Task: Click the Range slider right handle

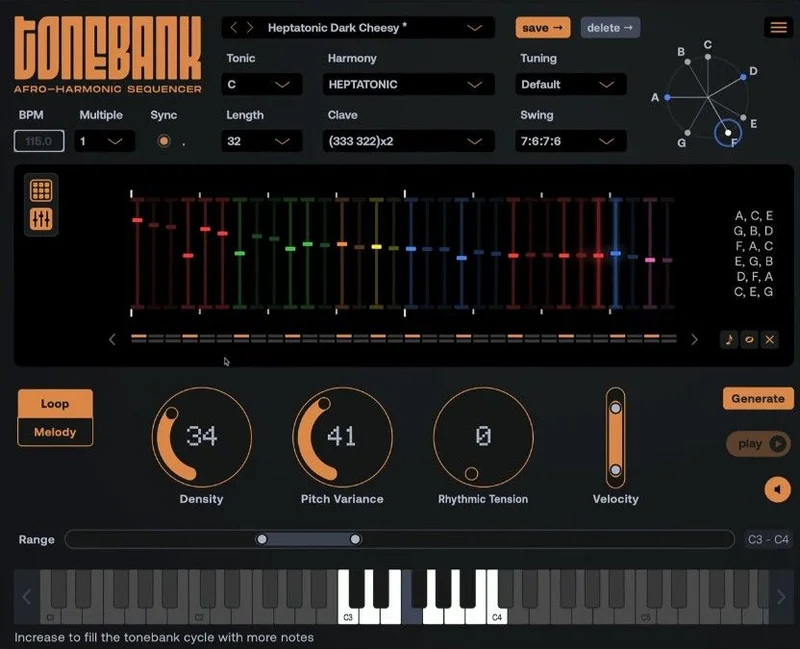Action: click(x=355, y=539)
